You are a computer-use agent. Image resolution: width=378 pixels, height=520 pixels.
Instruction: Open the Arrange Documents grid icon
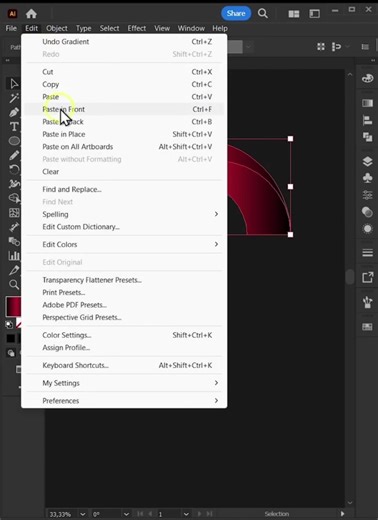(x=294, y=14)
